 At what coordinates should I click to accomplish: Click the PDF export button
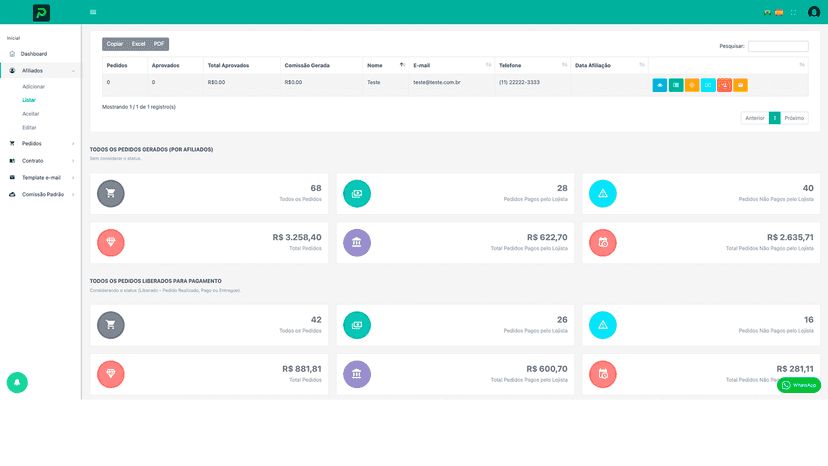tap(159, 44)
